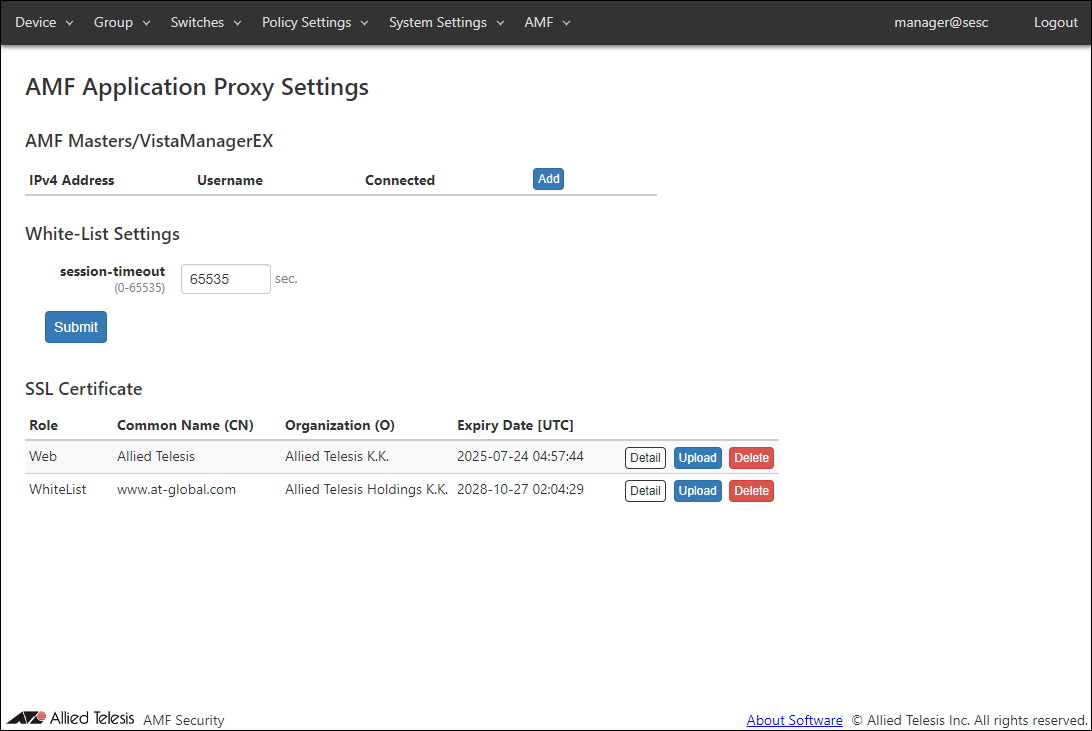Open the About Software link
1092x731 pixels.
click(x=794, y=720)
